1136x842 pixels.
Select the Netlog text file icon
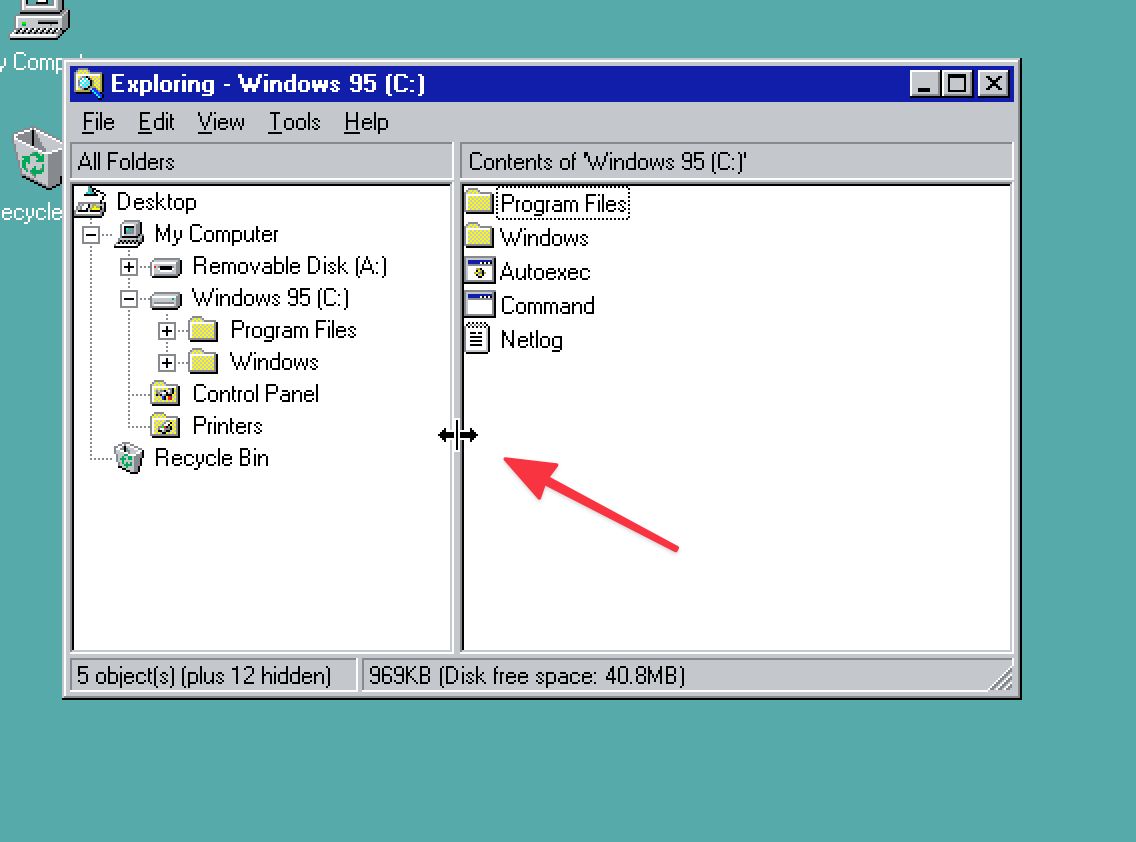pyautogui.click(x=480, y=340)
